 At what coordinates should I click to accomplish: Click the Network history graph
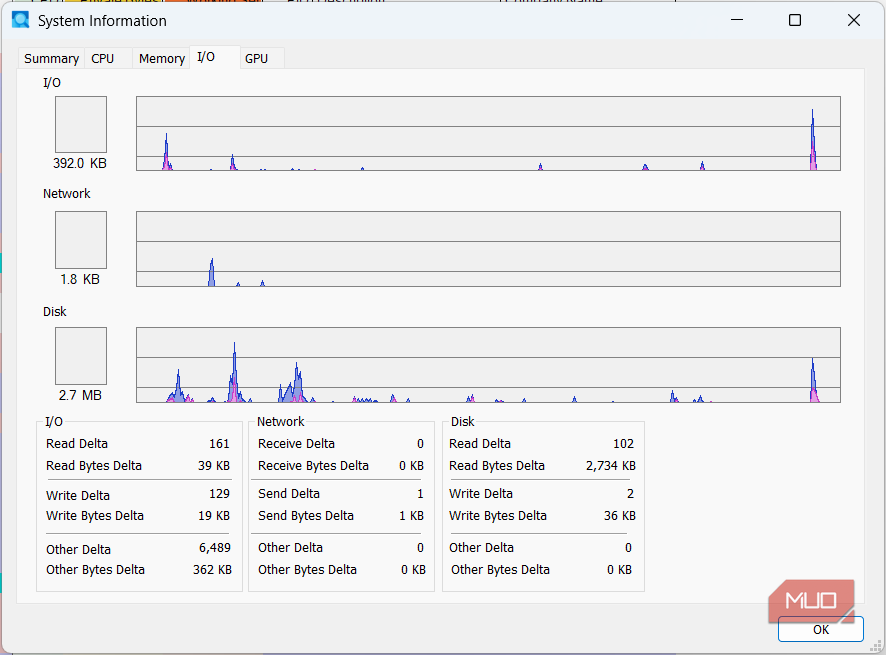pos(488,249)
